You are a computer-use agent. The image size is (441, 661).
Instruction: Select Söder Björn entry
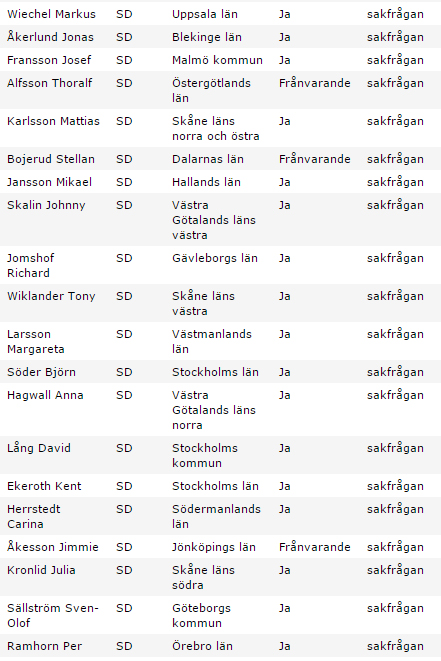41,372
